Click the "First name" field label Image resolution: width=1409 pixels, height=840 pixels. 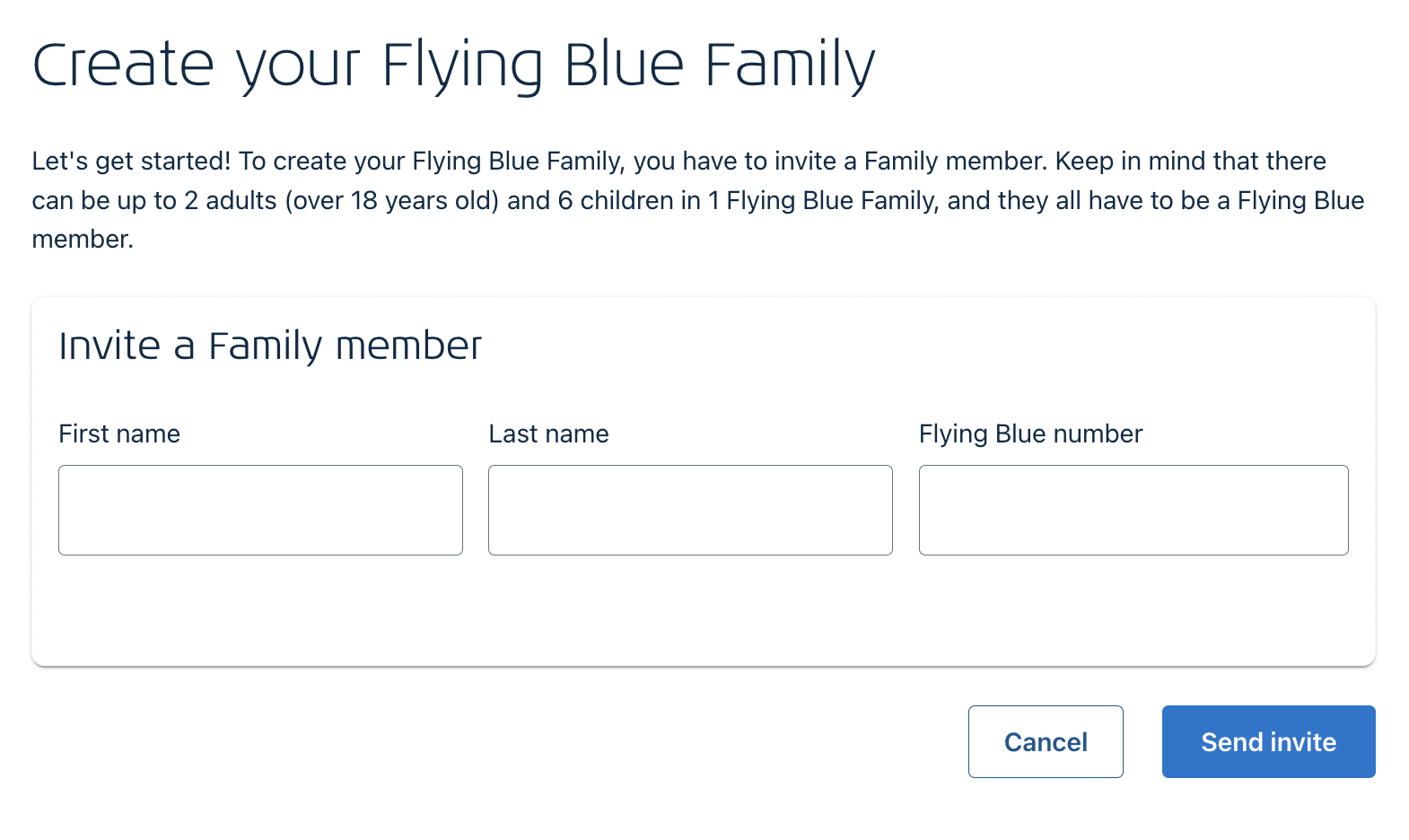pyautogui.click(x=119, y=434)
